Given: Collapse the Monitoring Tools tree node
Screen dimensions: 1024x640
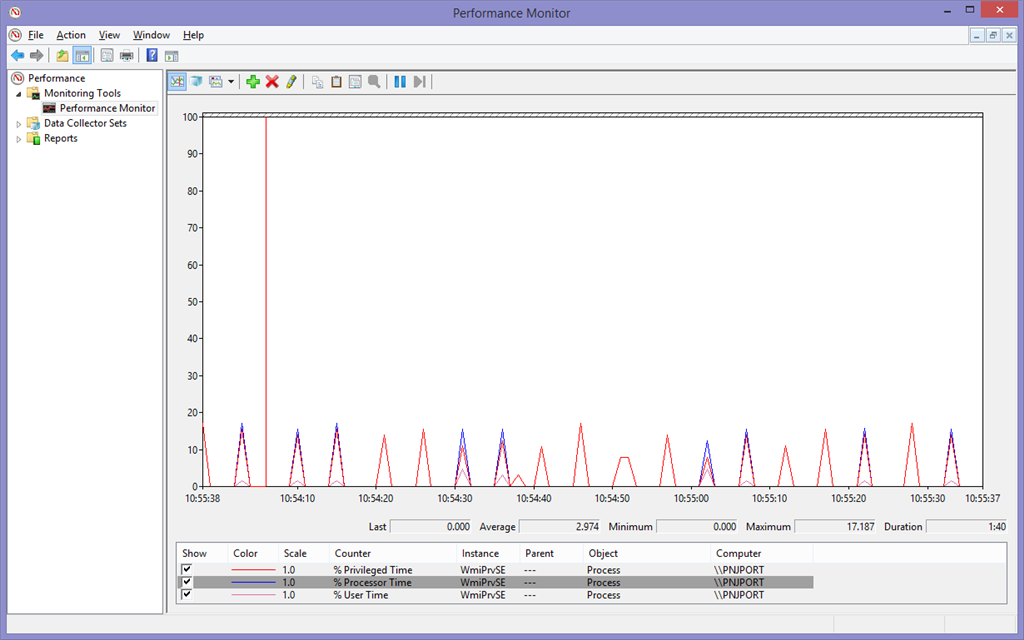Looking at the screenshot, I should (x=19, y=94).
